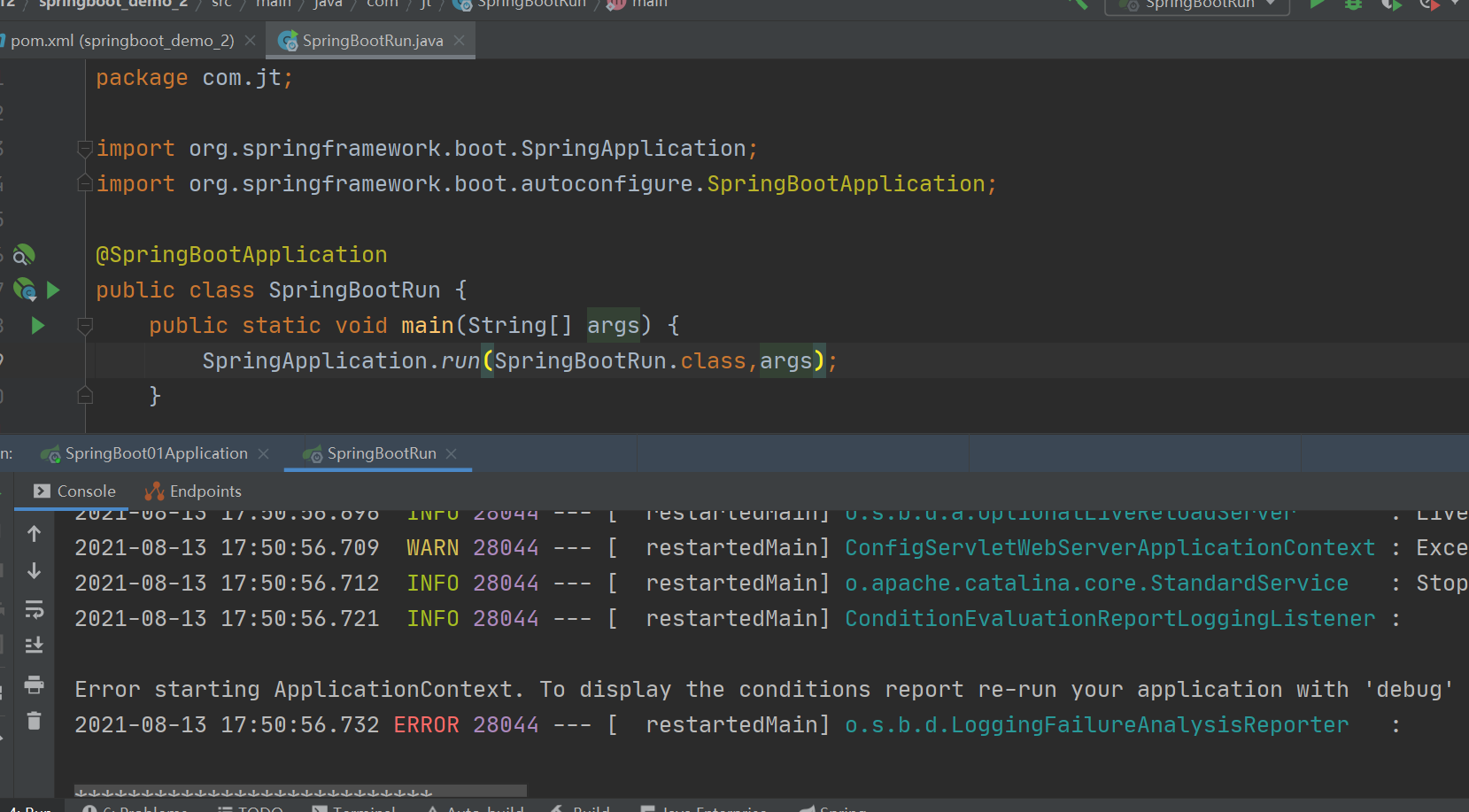Click the console horizontal scrollbar

(300, 790)
